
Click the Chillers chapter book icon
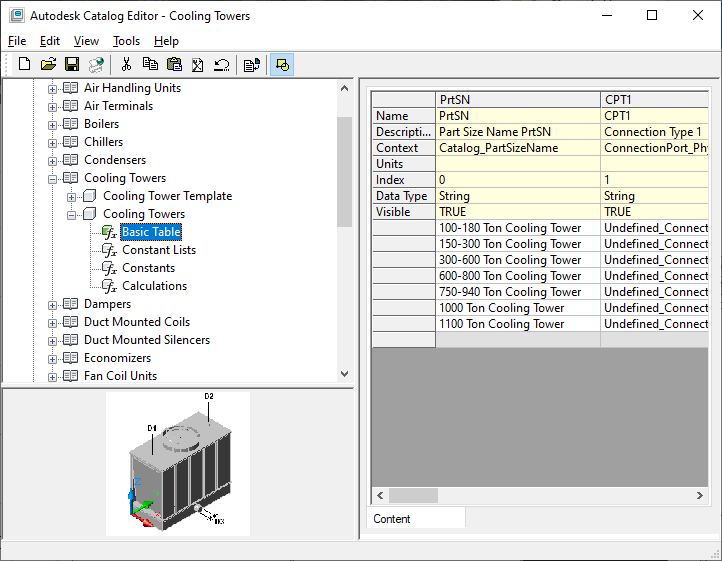tap(70, 141)
